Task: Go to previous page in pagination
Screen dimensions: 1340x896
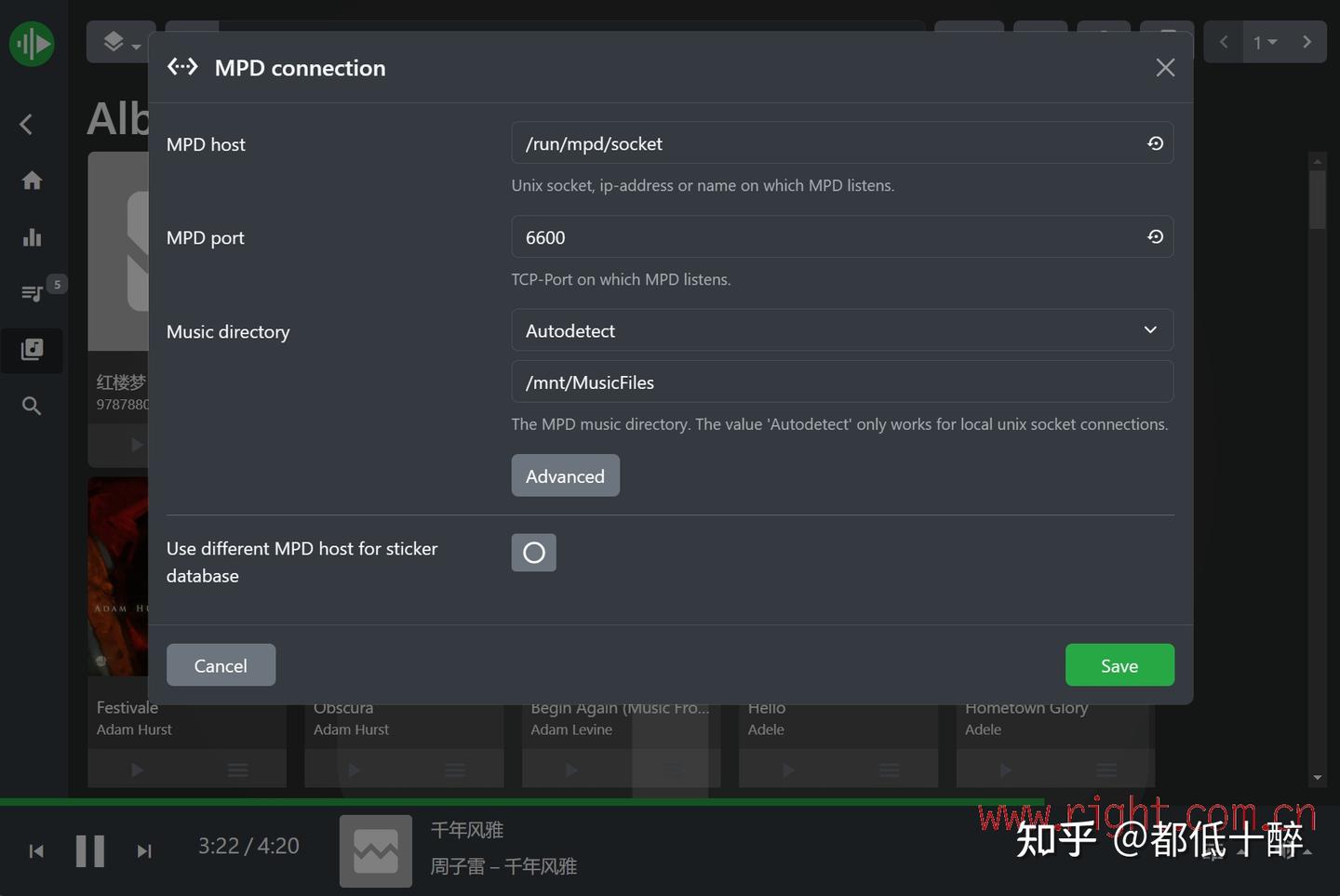Action: pos(1225,42)
